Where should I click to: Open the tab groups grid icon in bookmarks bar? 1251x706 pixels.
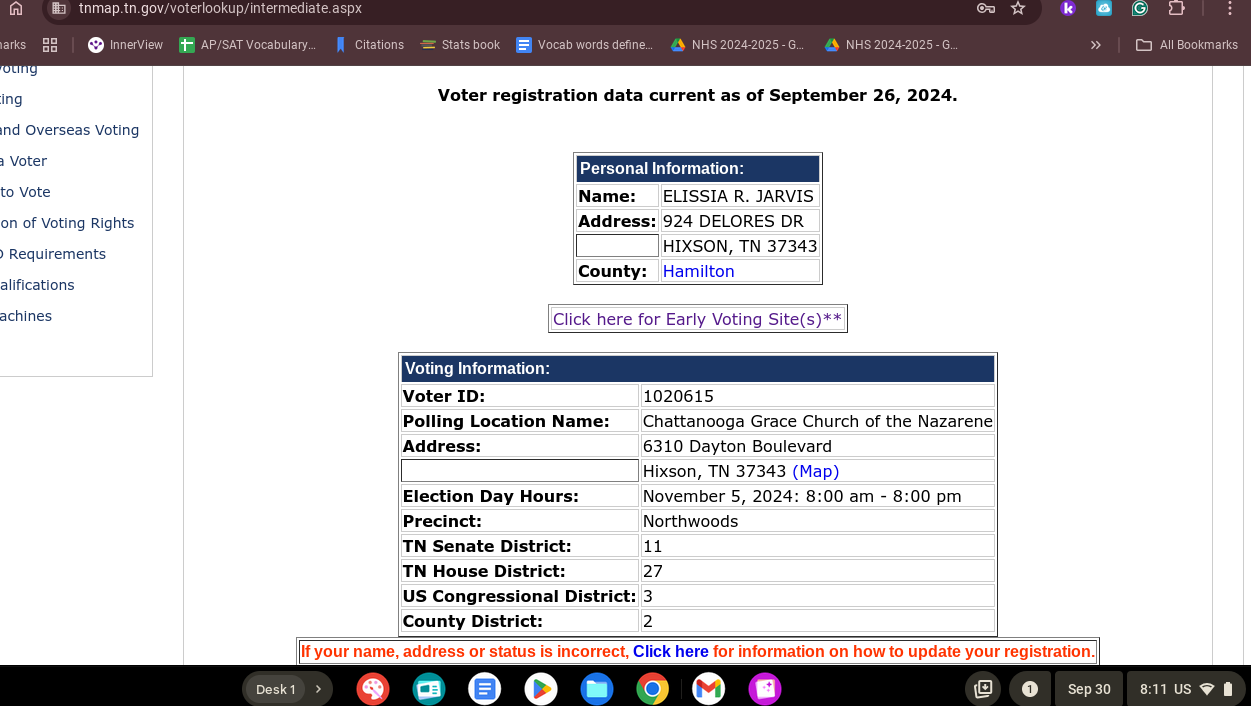point(50,45)
